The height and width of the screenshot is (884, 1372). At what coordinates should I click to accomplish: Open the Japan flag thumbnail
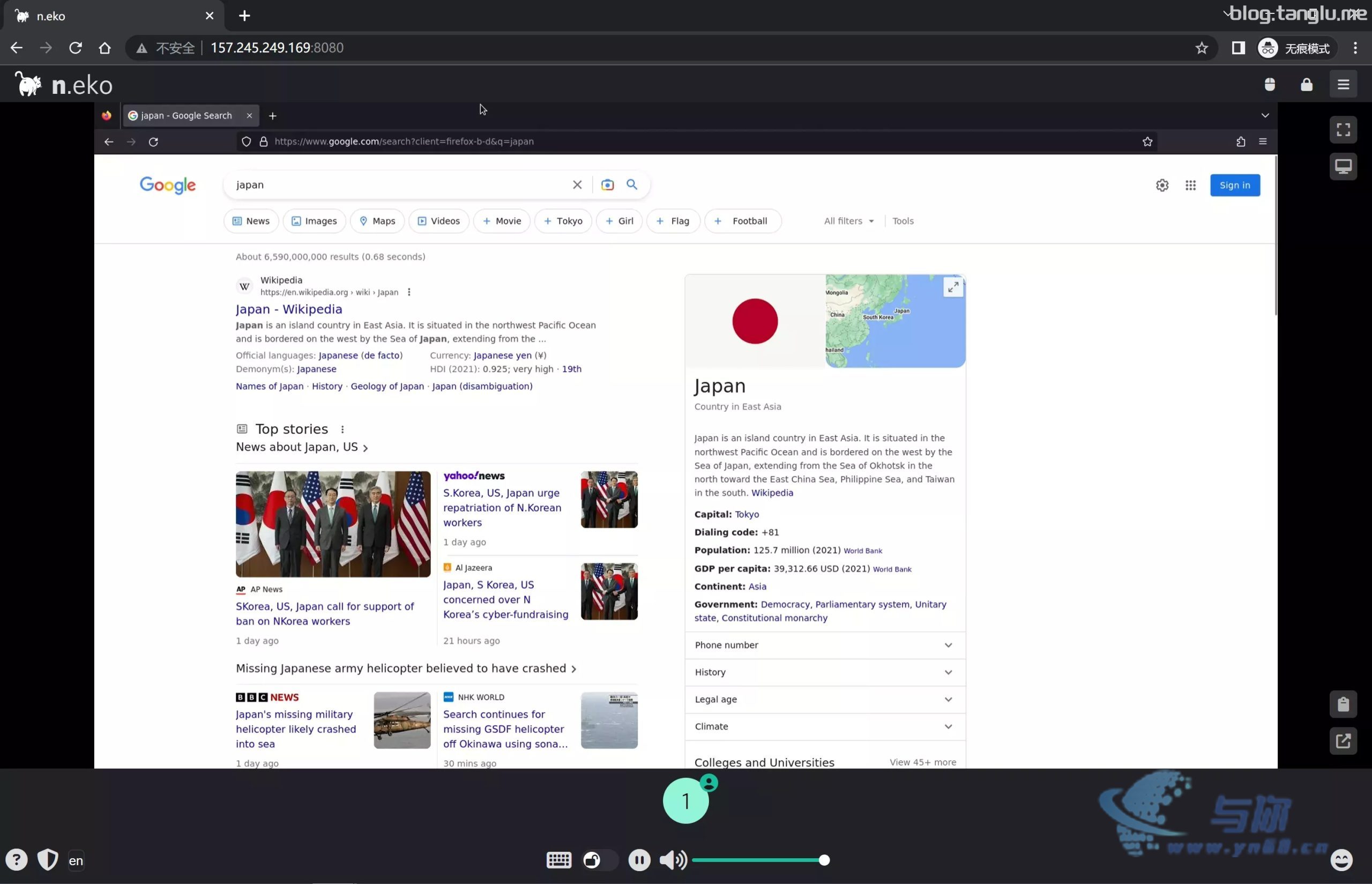(755, 321)
